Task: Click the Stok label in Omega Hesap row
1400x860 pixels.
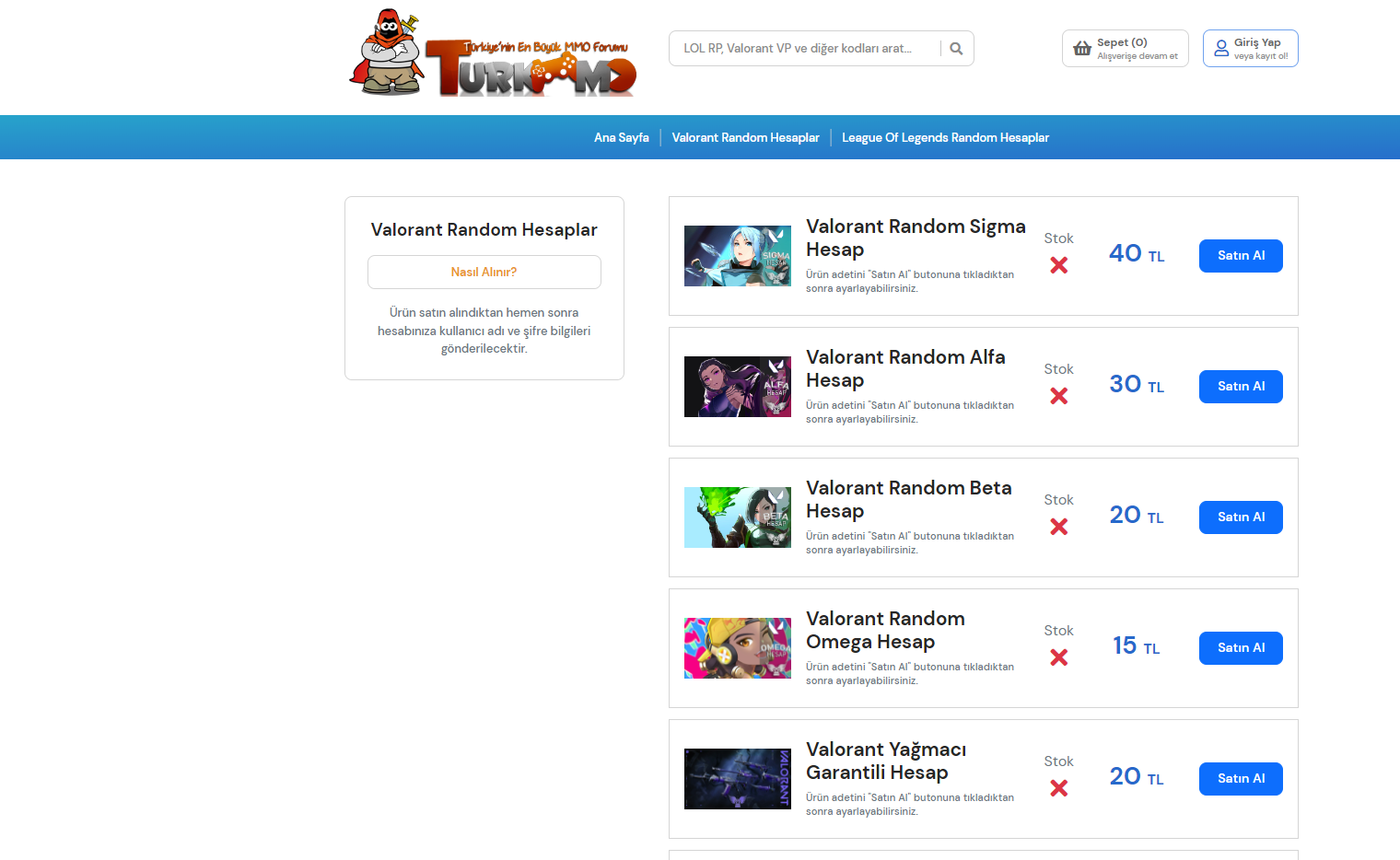Action: pyautogui.click(x=1058, y=631)
